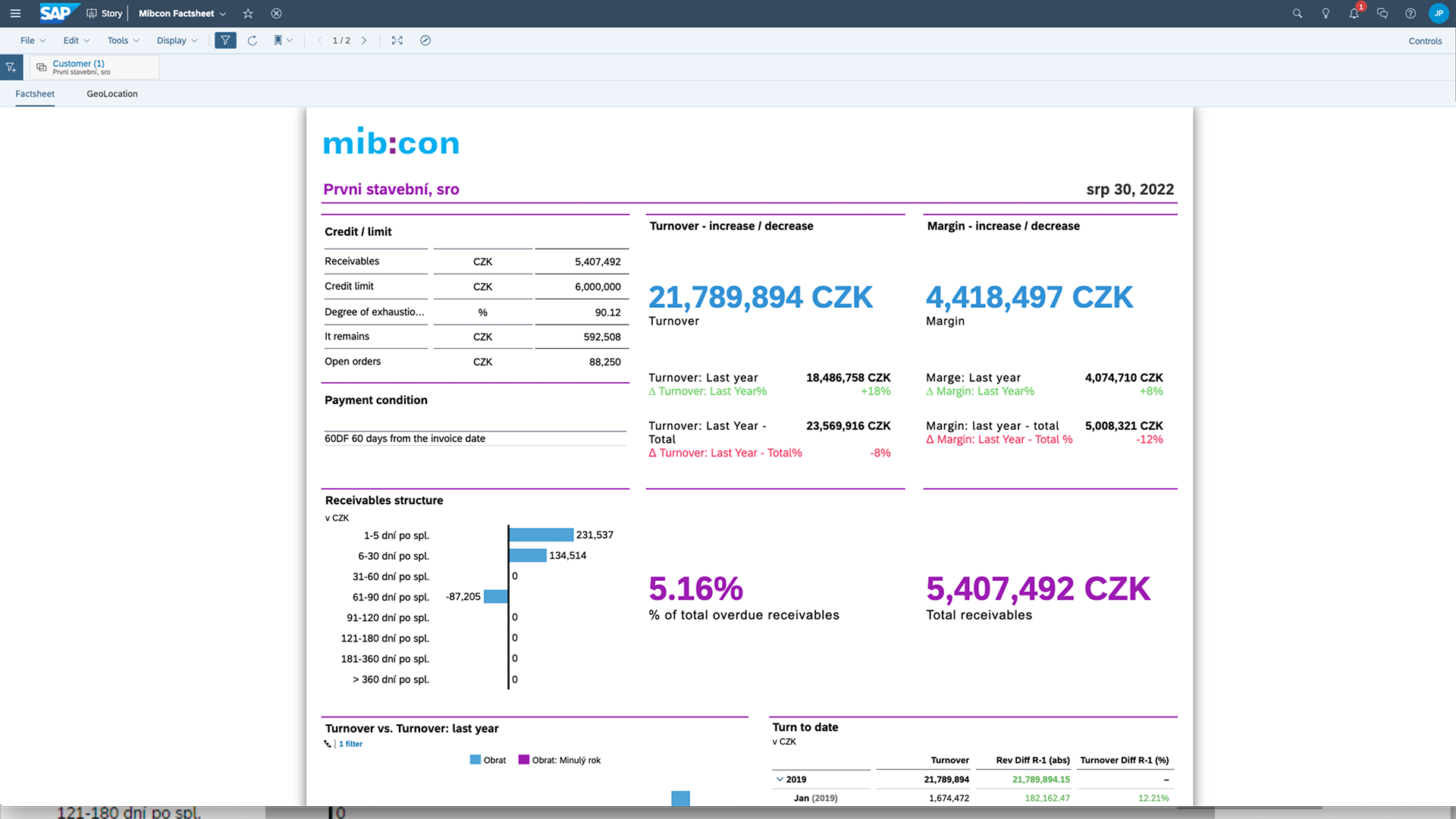
Task: Open the discussions chat icon
Action: pos(1382,14)
